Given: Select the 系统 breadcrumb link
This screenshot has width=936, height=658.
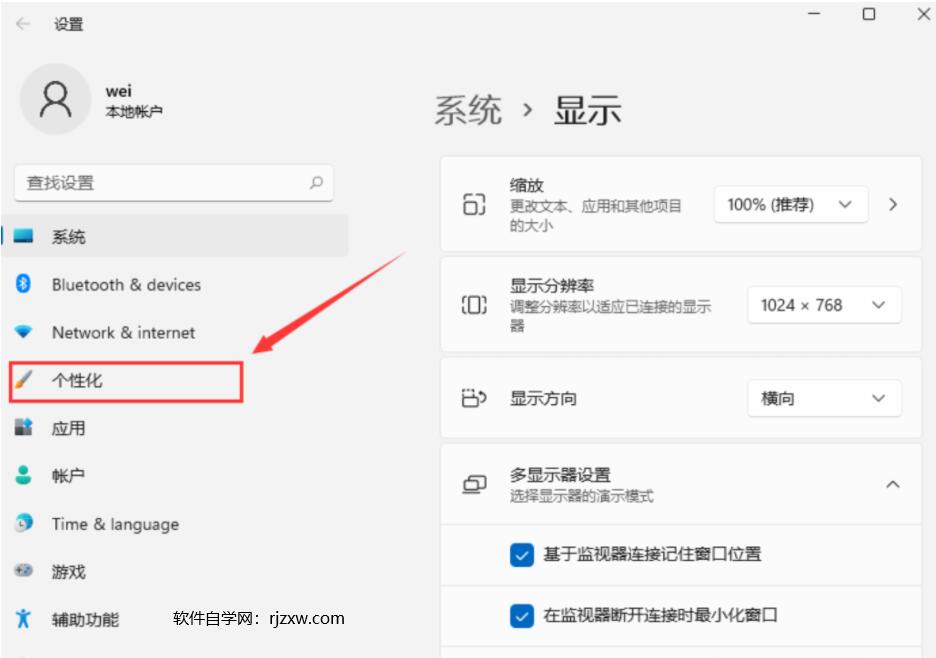Looking at the screenshot, I should [468, 110].
